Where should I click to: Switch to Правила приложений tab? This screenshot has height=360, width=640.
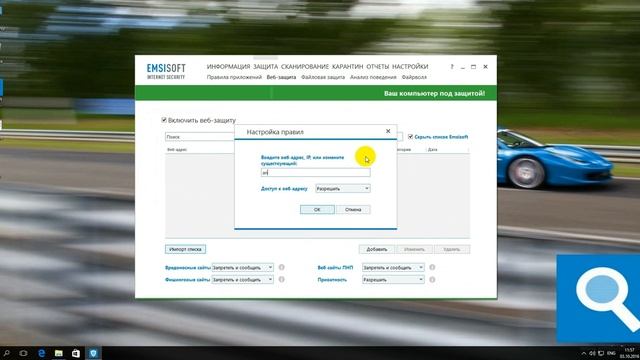(234, 77)
